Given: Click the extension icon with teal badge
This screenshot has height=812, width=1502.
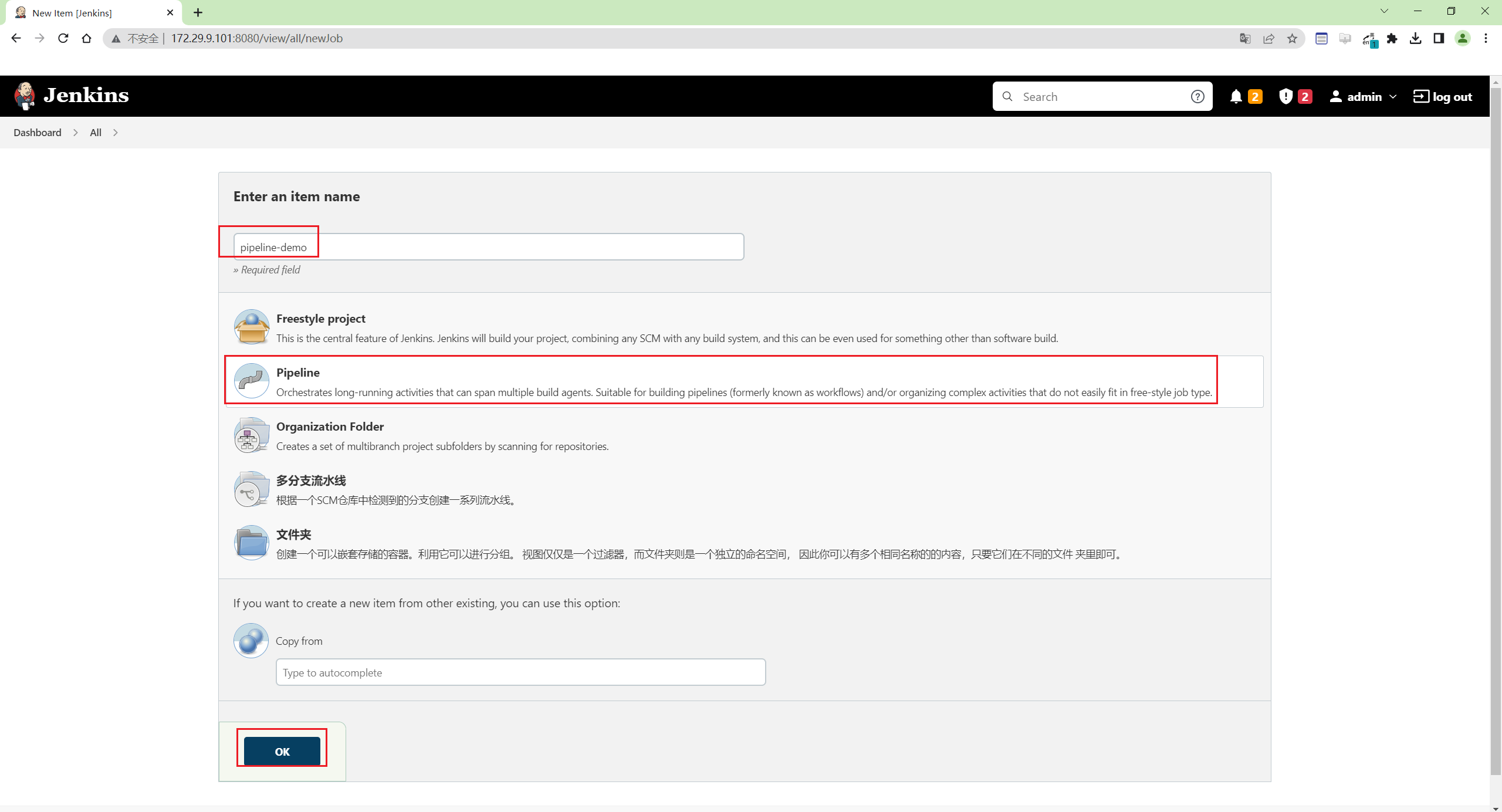Looking at the screenshot, I should pos(1369,39).
